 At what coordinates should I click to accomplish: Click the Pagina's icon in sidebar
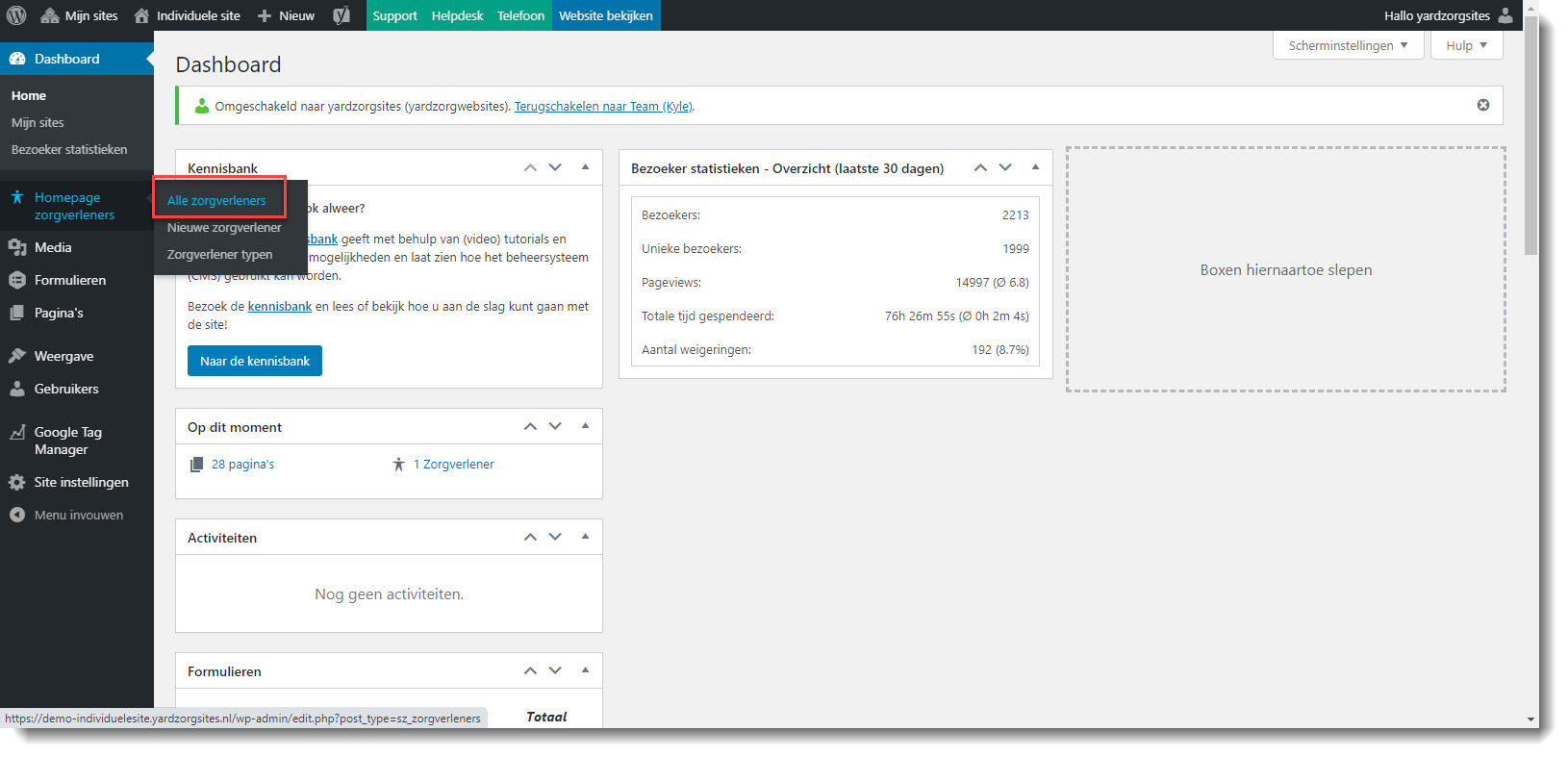click(x=16, y=313)
